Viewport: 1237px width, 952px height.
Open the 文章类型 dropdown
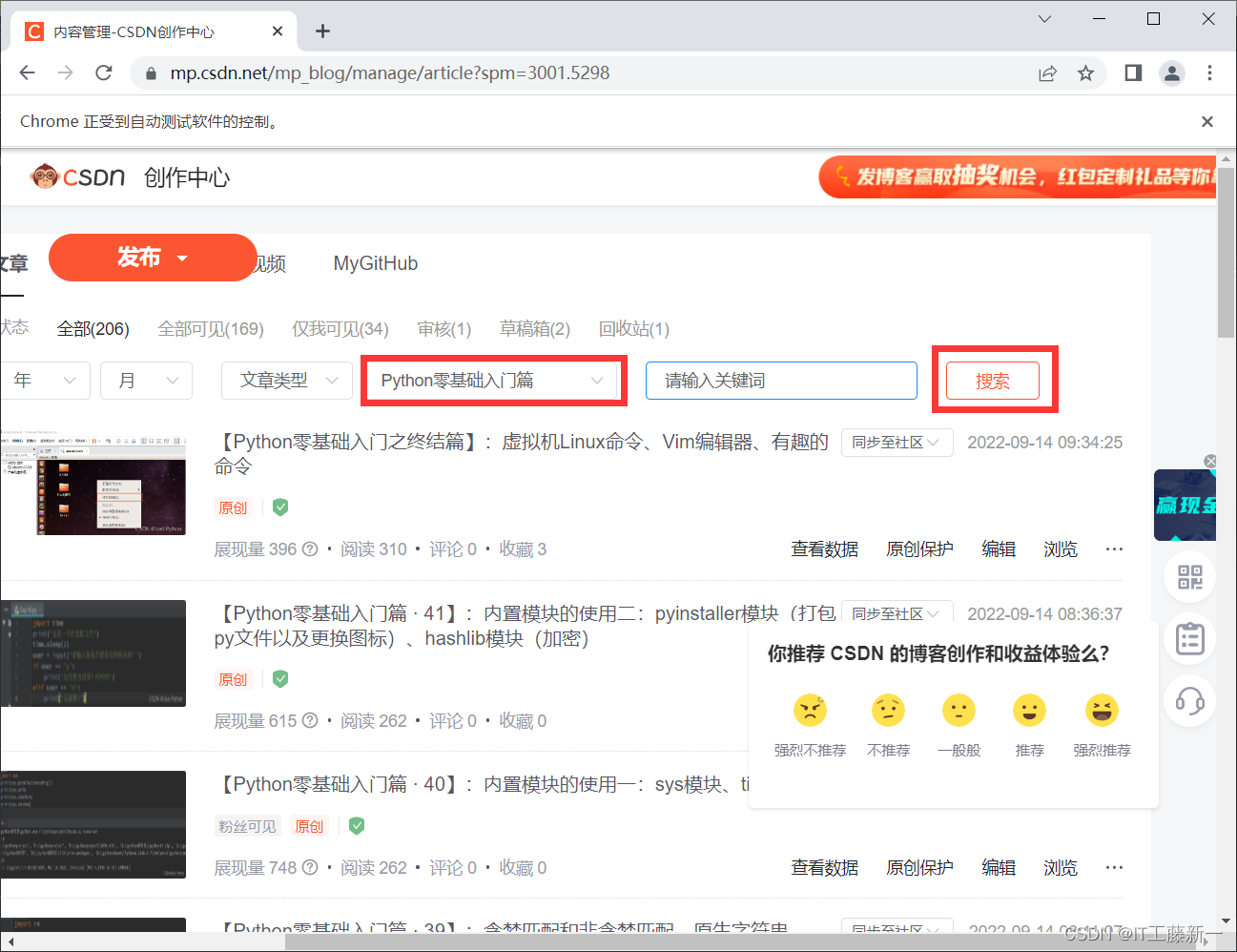288,381
